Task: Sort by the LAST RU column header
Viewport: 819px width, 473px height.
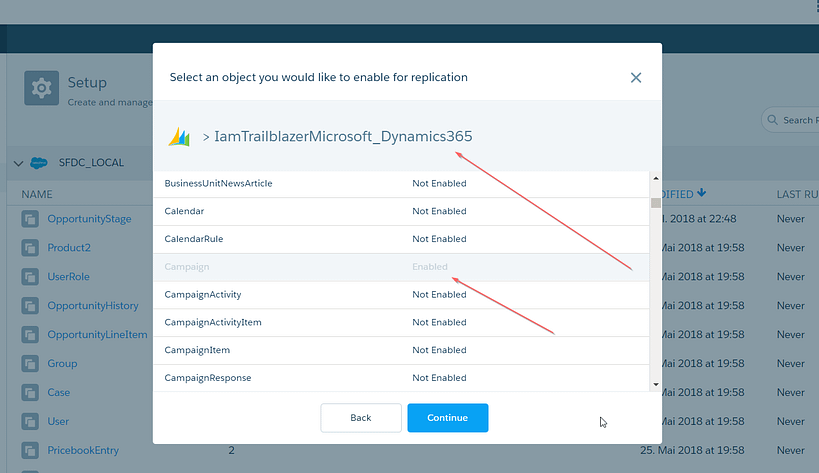Action: click(797, 195)
